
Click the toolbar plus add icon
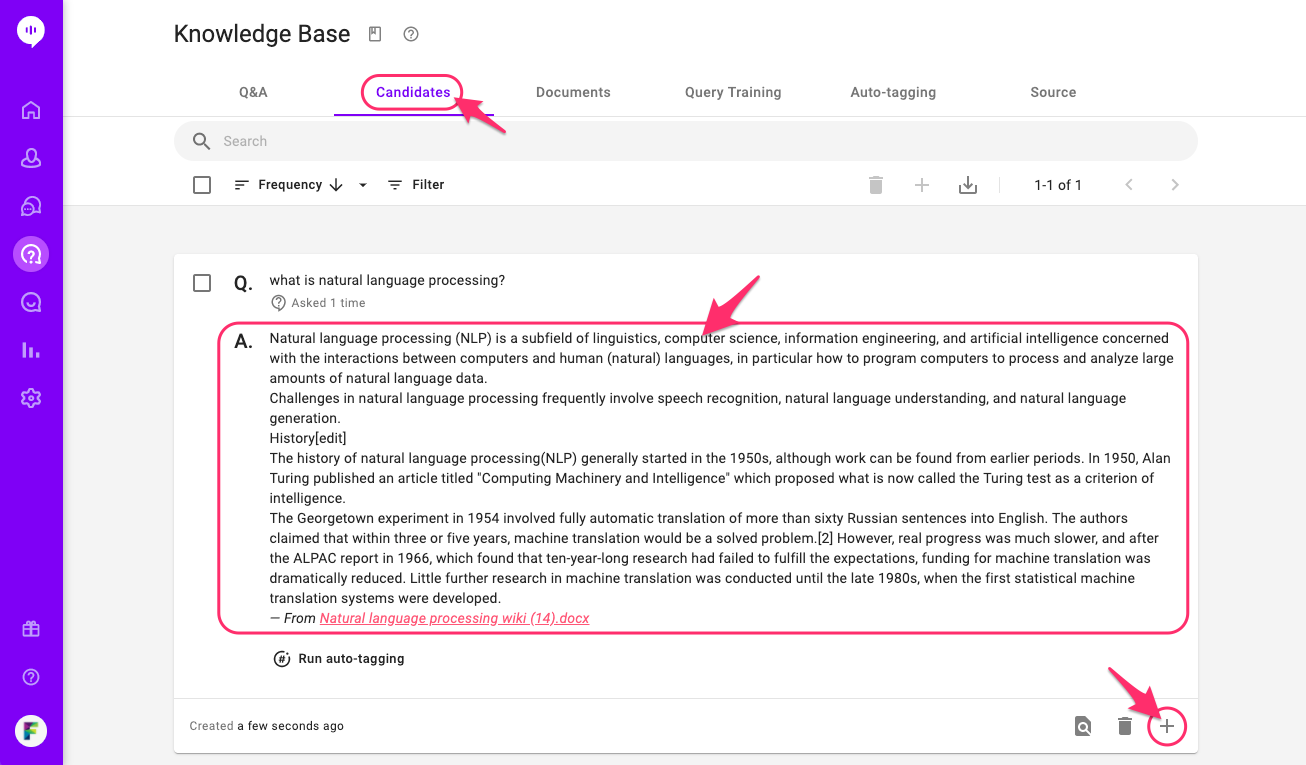click(922, 185)
